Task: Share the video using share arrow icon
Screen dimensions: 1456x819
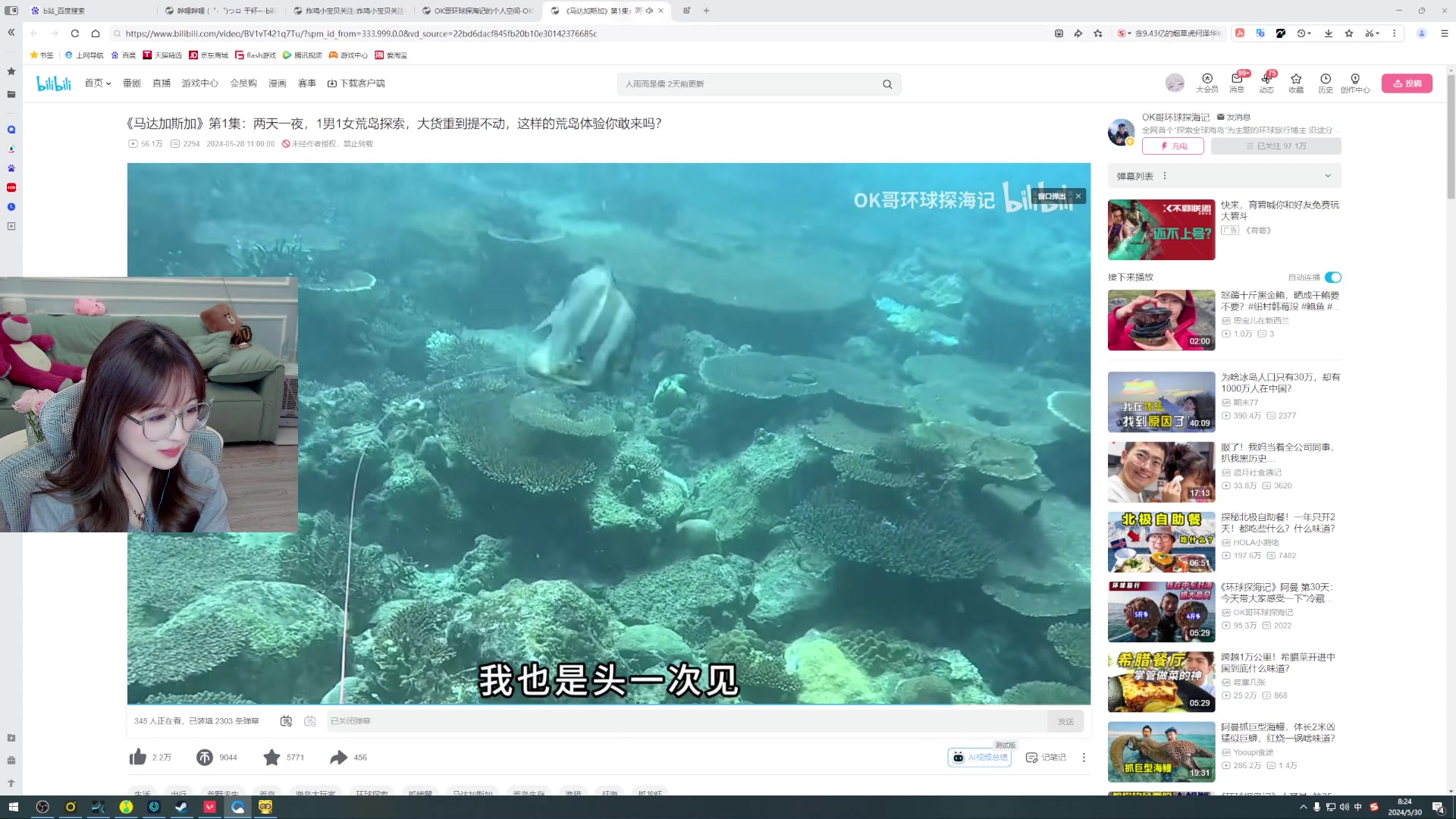Action: click(x=338, y=757)
